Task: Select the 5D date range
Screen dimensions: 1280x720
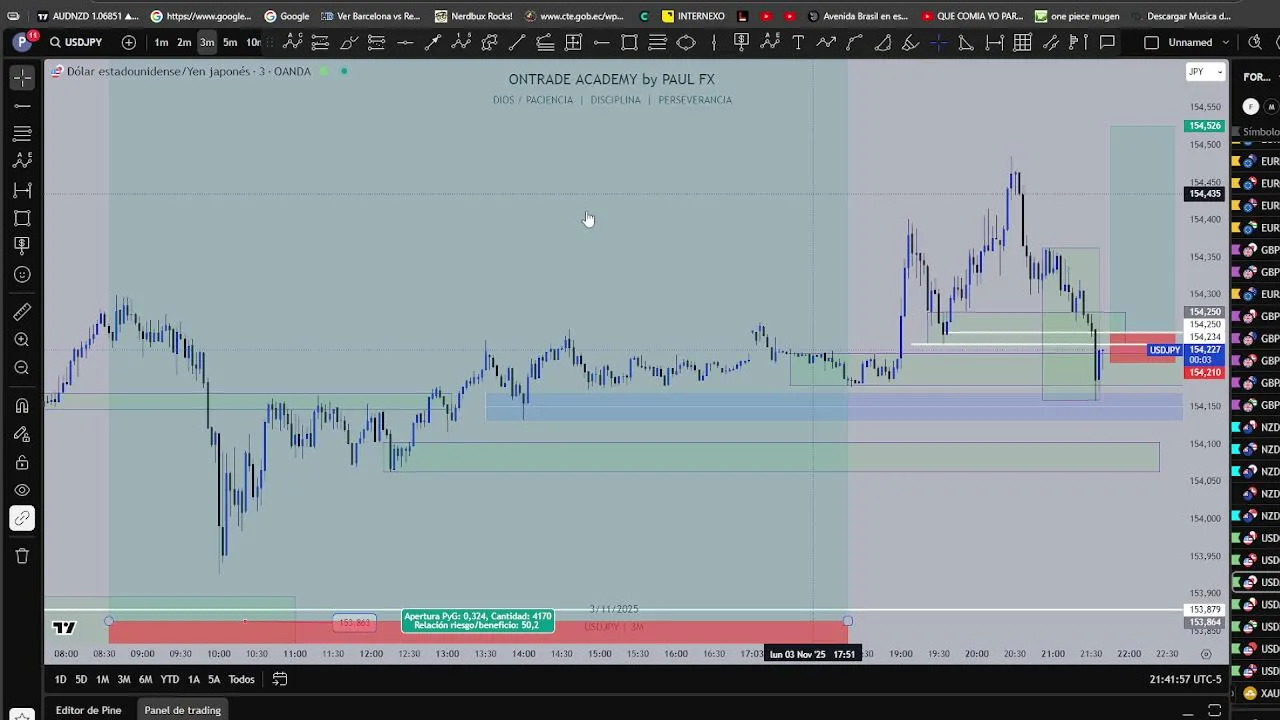Action: (x=81, y=679)
